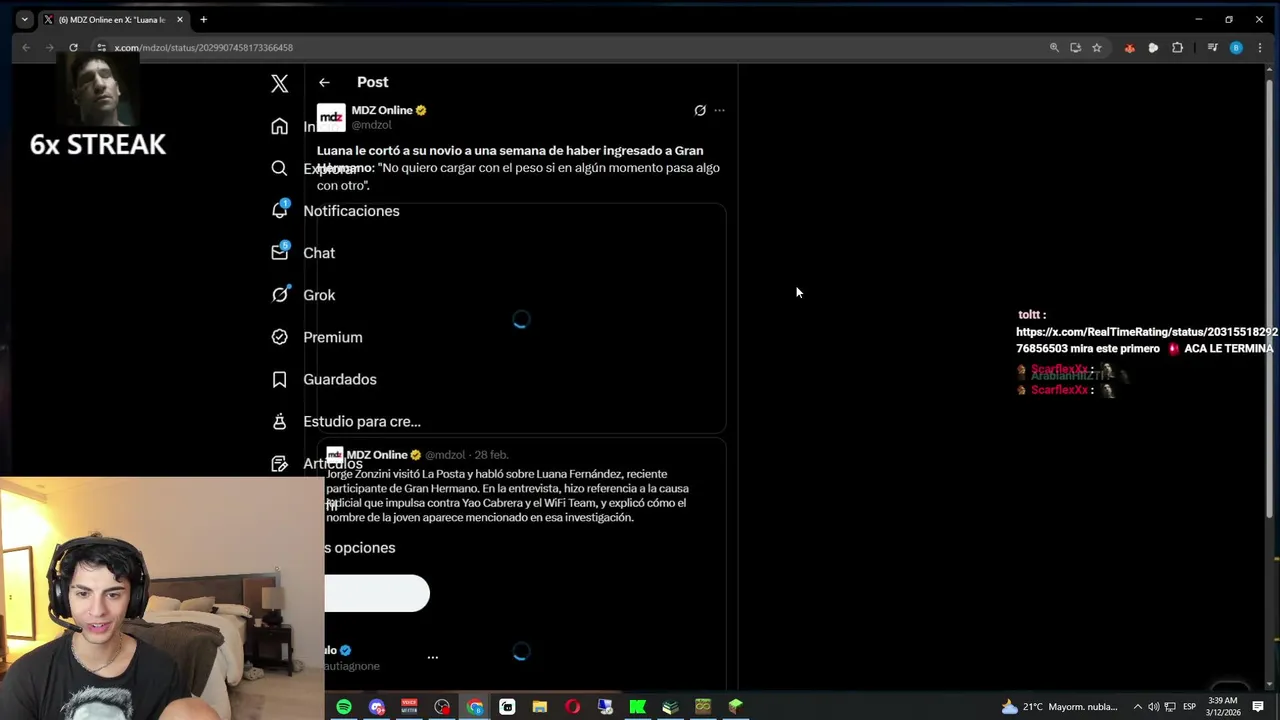Image resolution: width=1280 pixels, height=720 pixels.
Task: Open post more options (three dots)
Action: coord(719,110)
